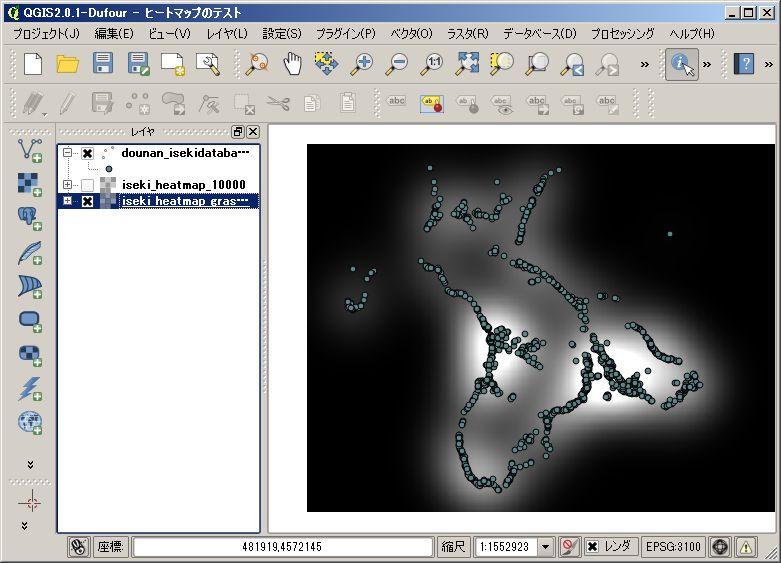The height and width of the screenshot is (563, 781).
Task: Enable visibility of iseki_heatmap_10000 layer
Action: (87, 185)
